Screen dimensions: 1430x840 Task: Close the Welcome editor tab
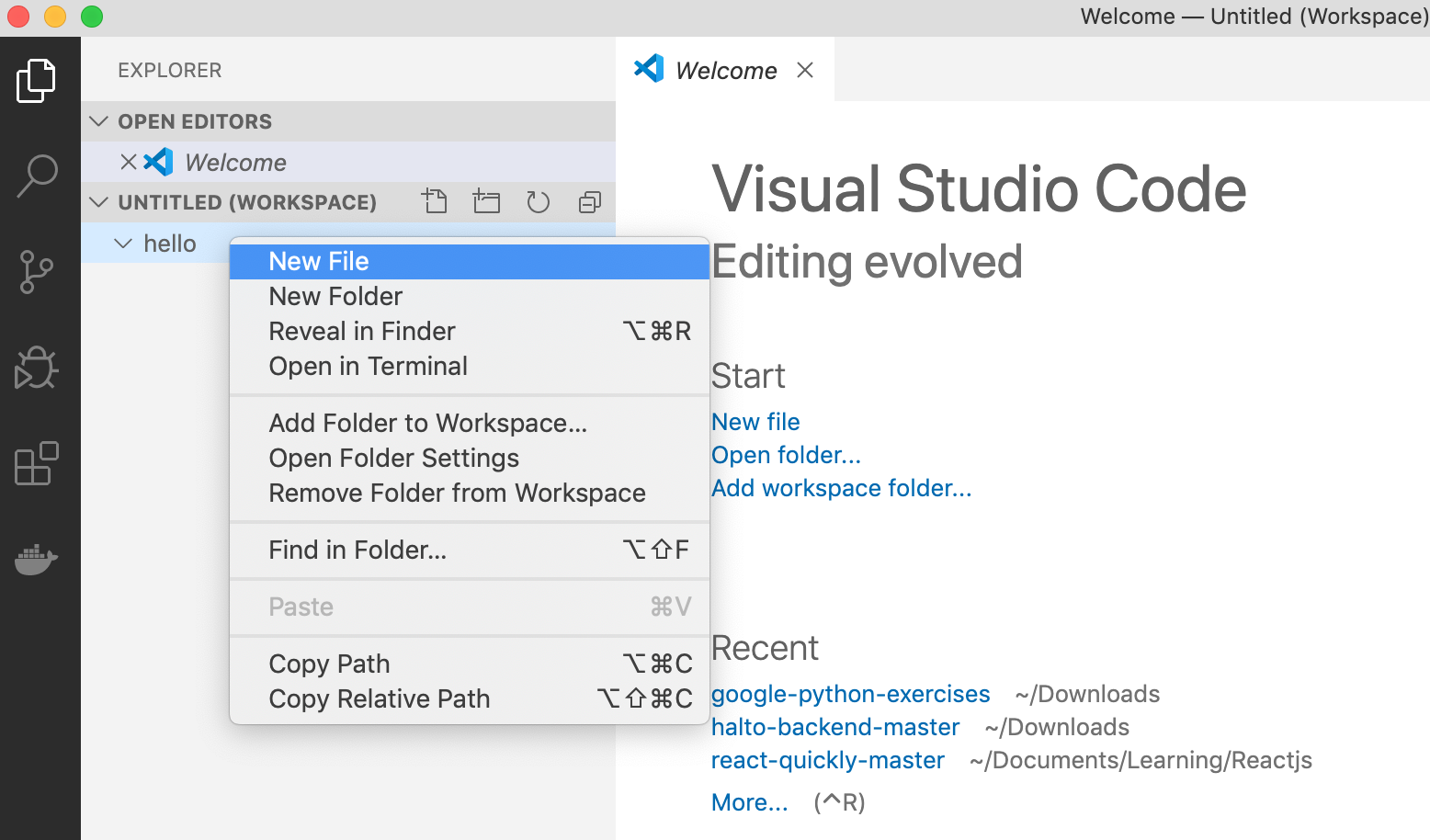click(x=805, y=70)
